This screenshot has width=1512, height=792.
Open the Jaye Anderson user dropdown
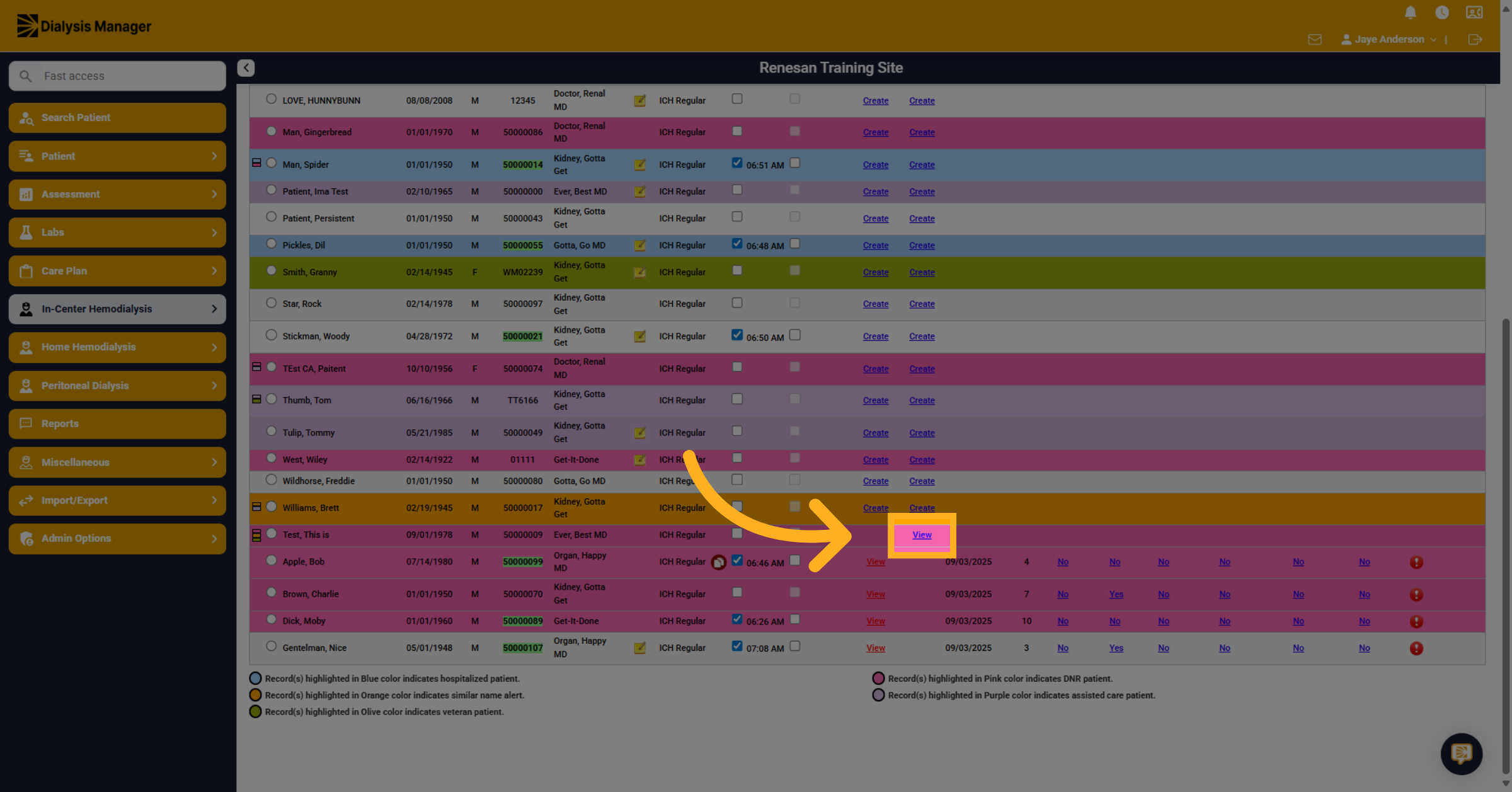(1389, 40)
